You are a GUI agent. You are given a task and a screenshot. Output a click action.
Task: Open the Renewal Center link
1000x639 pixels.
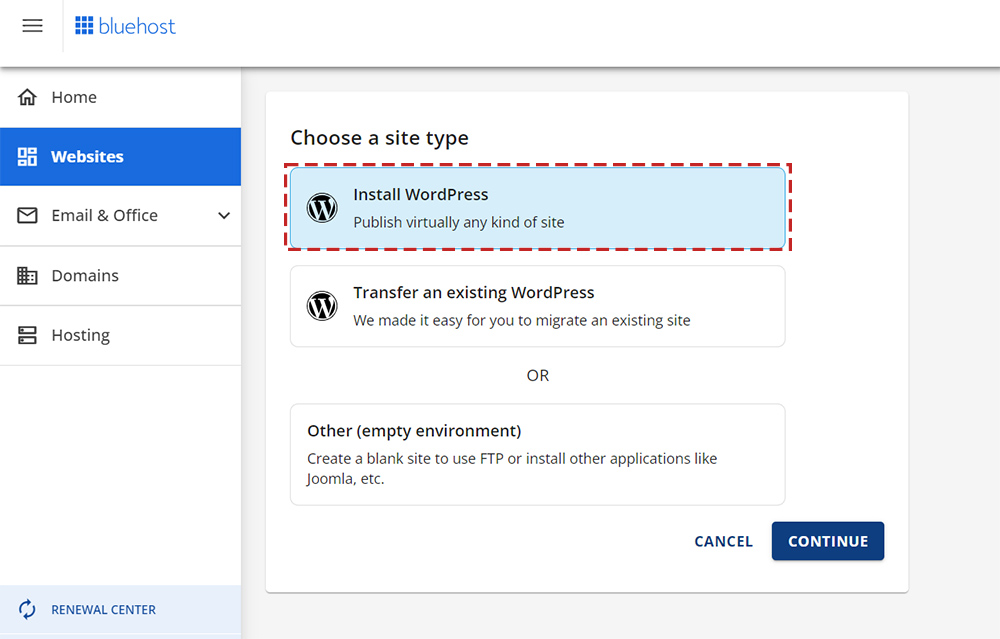121,610
